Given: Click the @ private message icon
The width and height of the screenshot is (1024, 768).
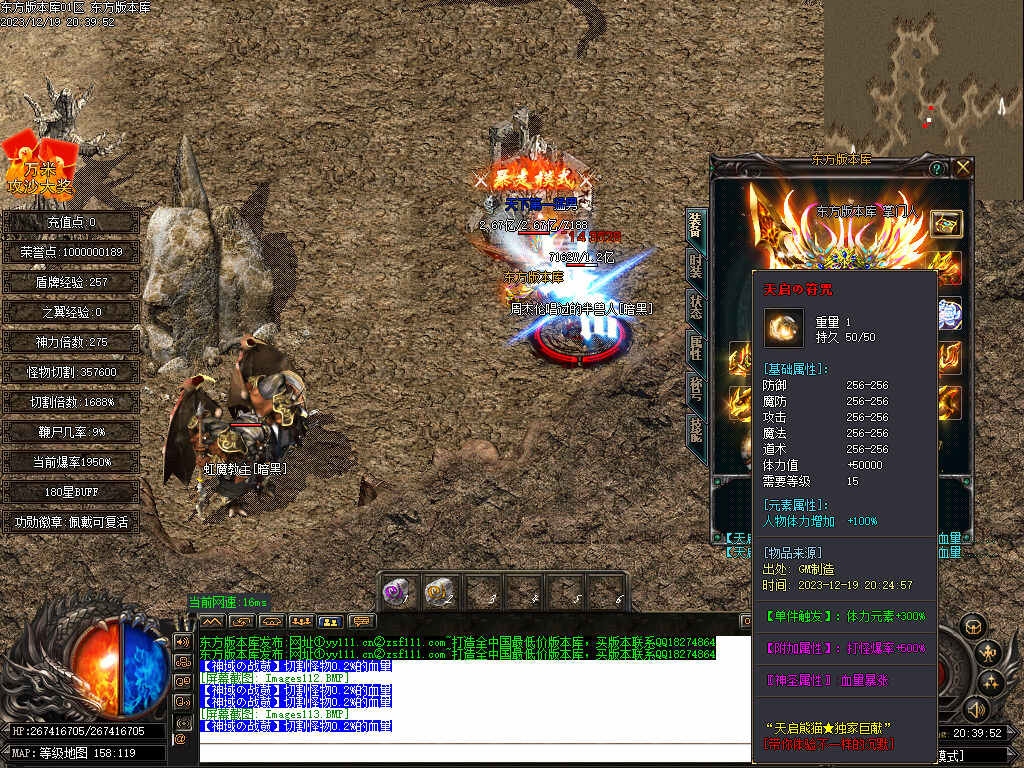Looking at the screenshot, I should click(180, 740).
